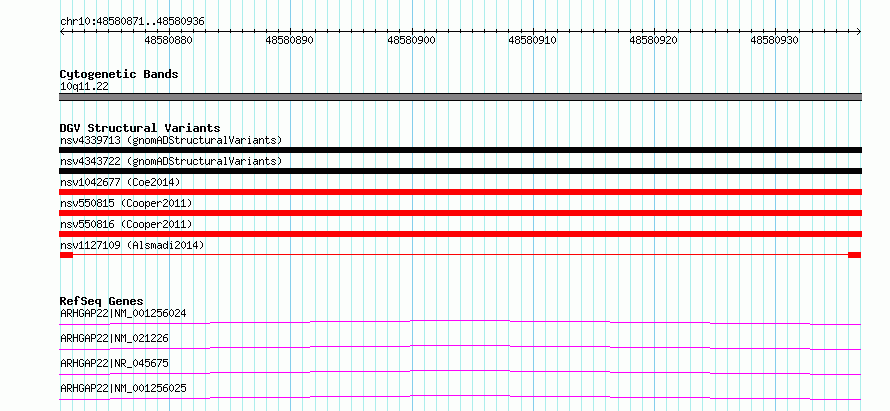This screenshot has width=890, height=411.
Task: Open the nsv4339713 gnomAD variant label
Action: pyautogui.click(x=171, y=140)
